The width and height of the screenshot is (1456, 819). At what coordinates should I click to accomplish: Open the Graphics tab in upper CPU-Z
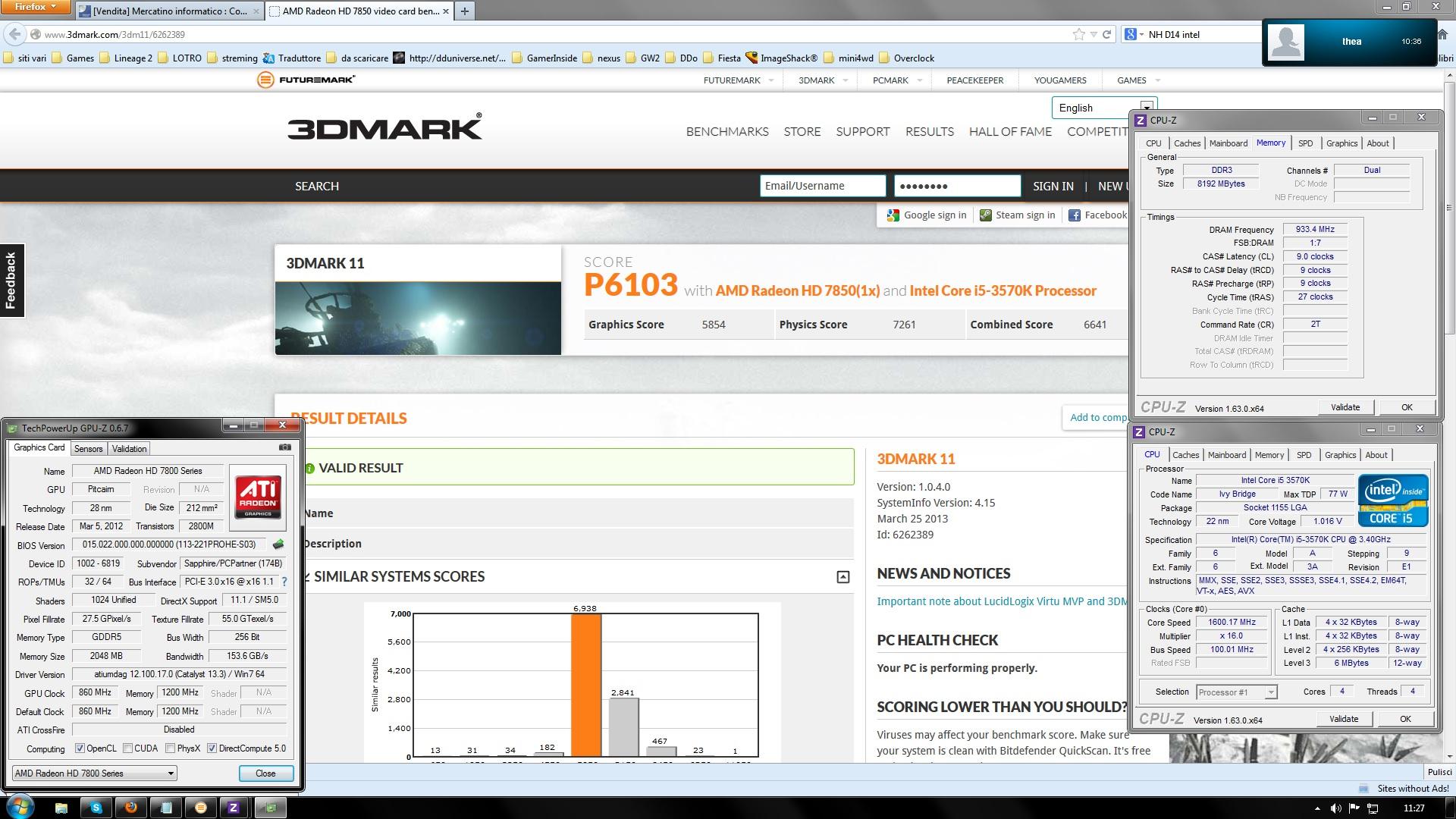1341,143
